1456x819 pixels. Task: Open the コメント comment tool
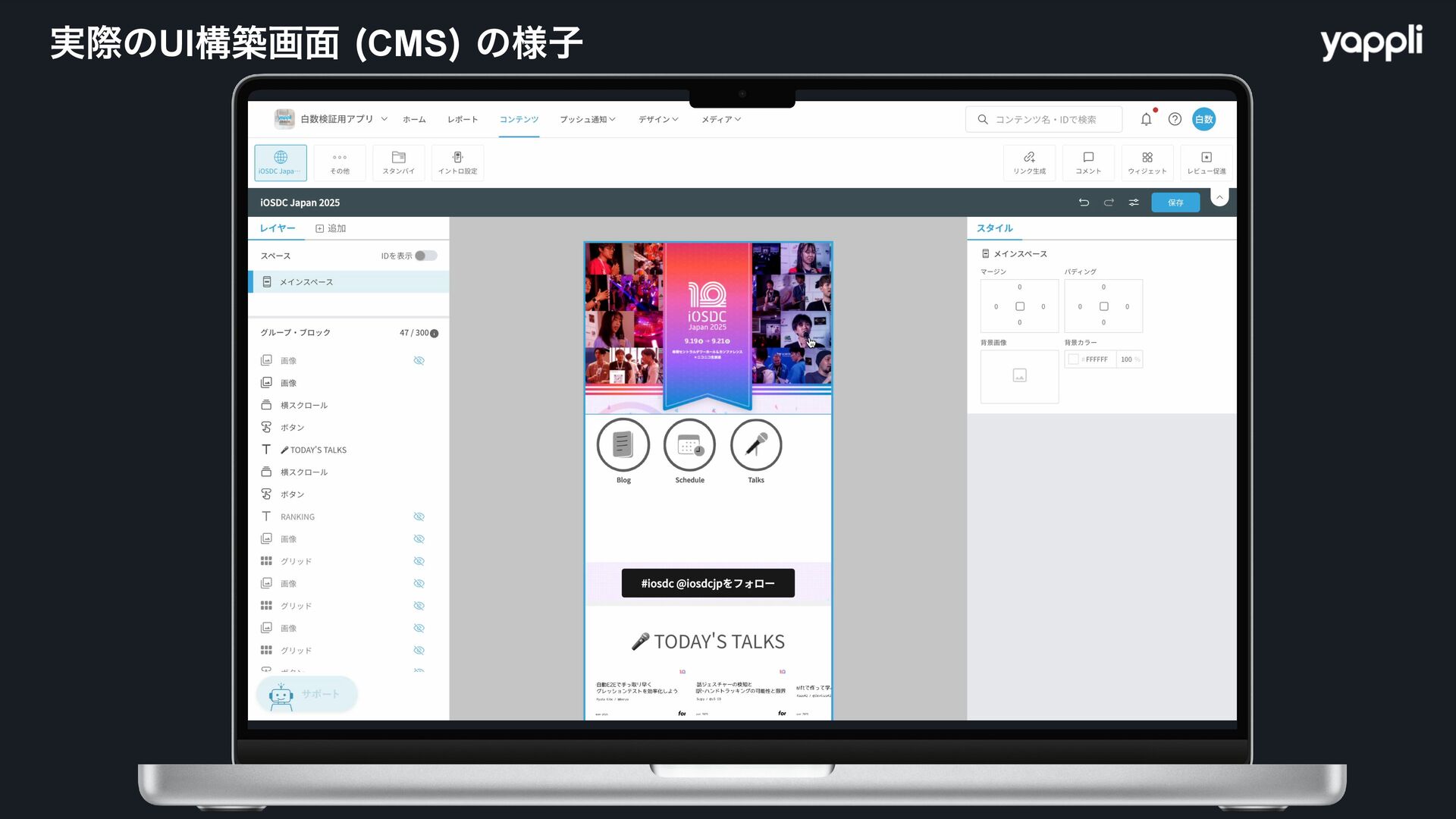coord(1088,162)
